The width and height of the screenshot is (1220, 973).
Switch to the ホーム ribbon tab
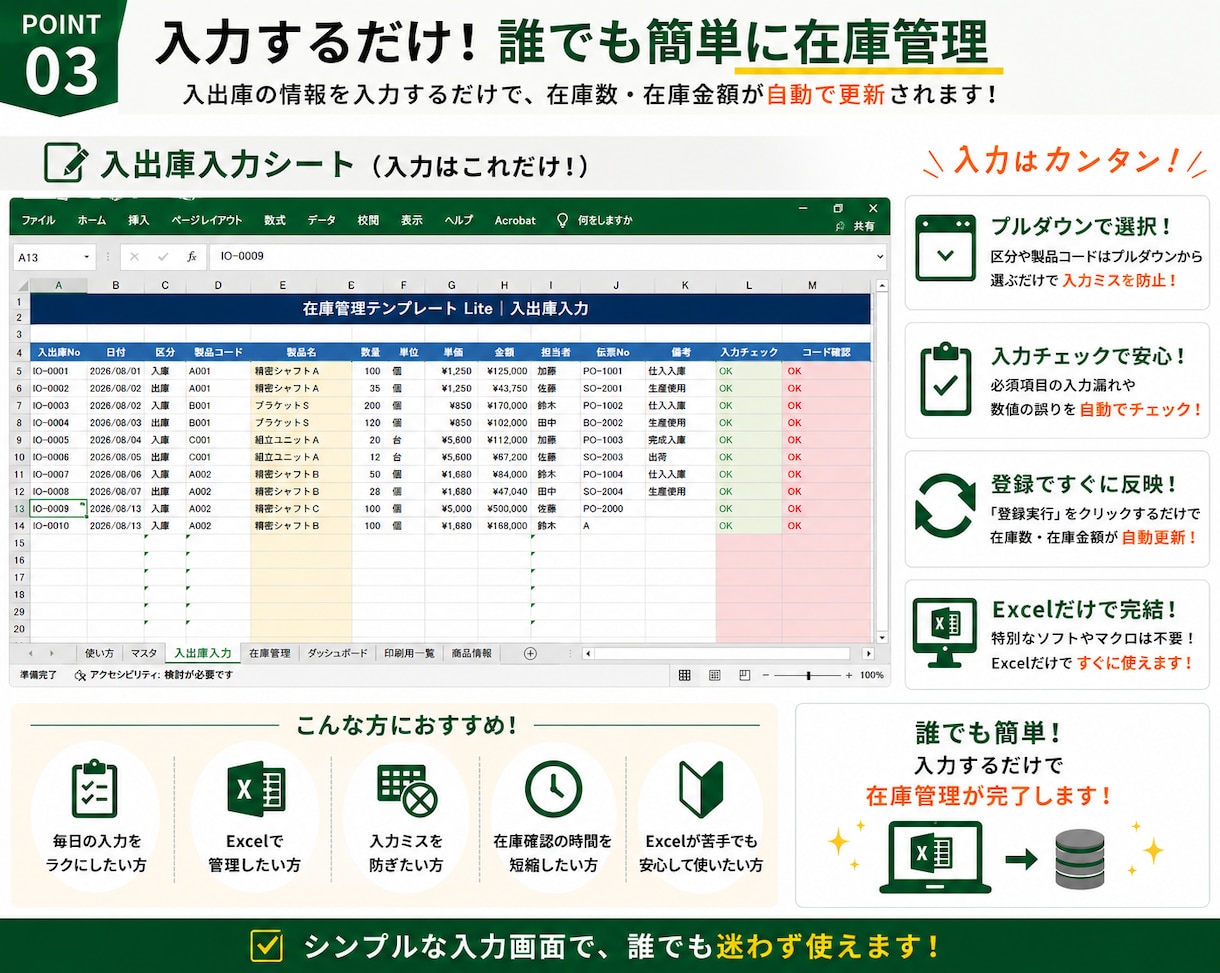point(91,220)
